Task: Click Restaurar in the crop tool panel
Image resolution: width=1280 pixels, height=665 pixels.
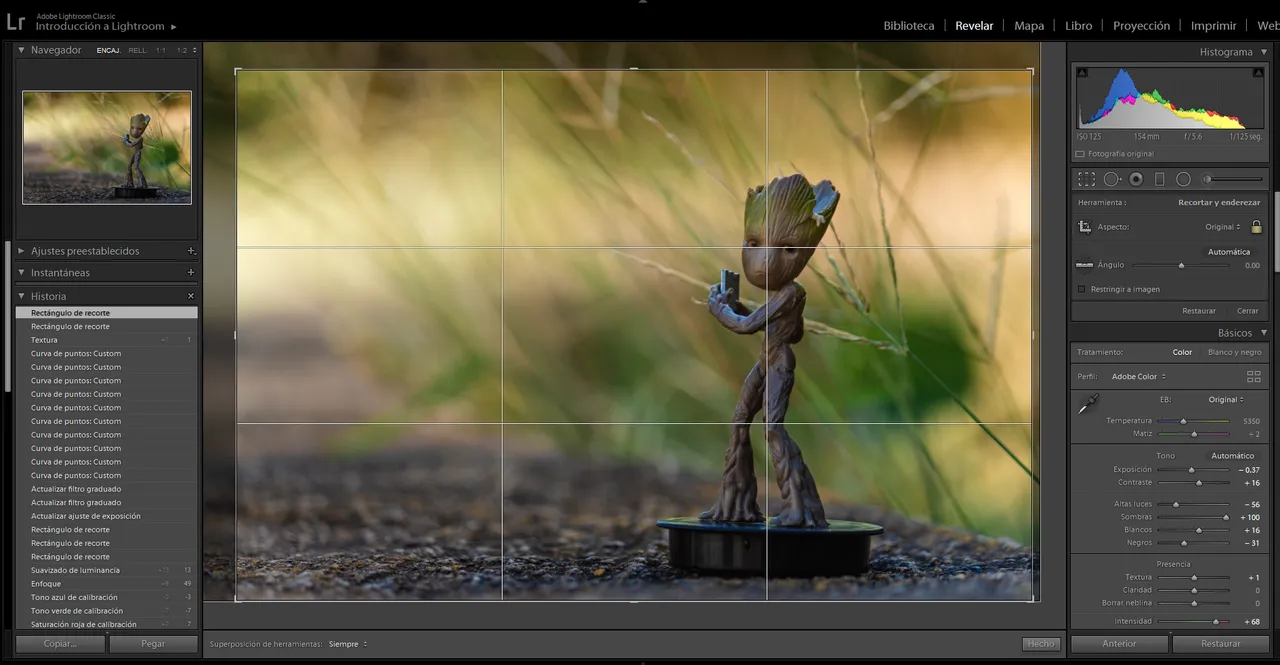Action: (x=1199, y=311)
